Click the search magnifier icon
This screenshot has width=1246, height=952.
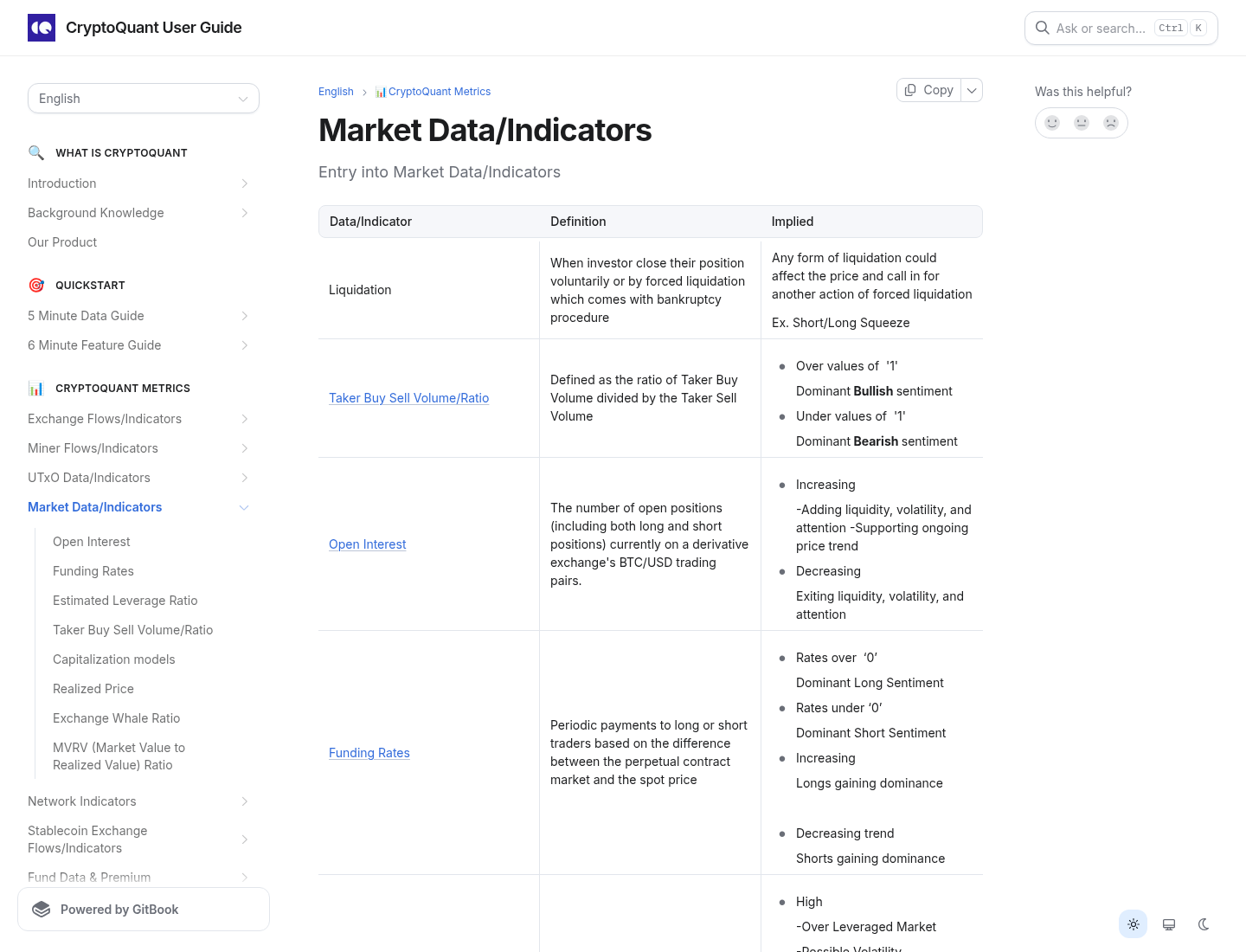click(x=1043, y=28)
